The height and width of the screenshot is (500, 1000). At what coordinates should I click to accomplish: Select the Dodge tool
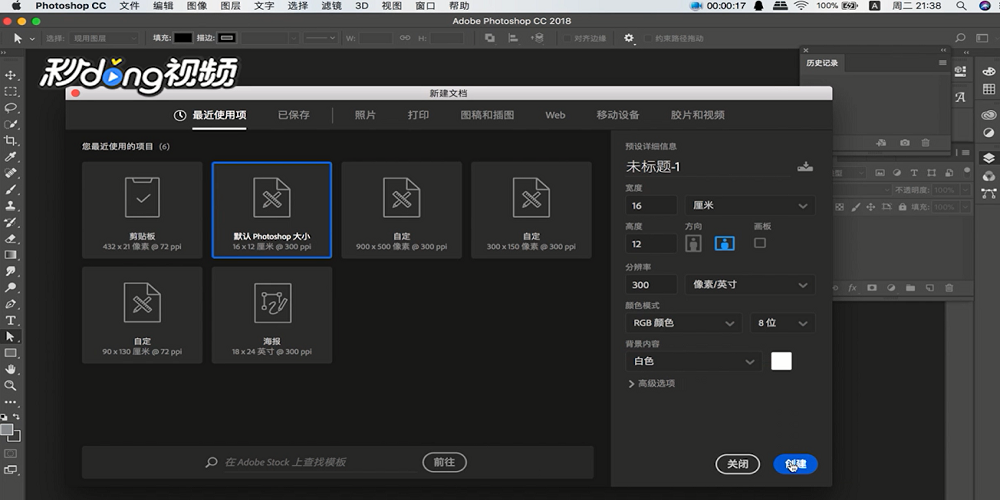(10, 288)
